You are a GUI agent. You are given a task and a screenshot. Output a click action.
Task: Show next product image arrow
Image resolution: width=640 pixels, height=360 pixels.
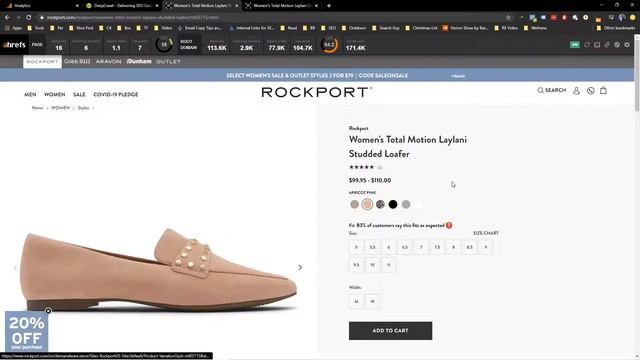click(300, 267)
